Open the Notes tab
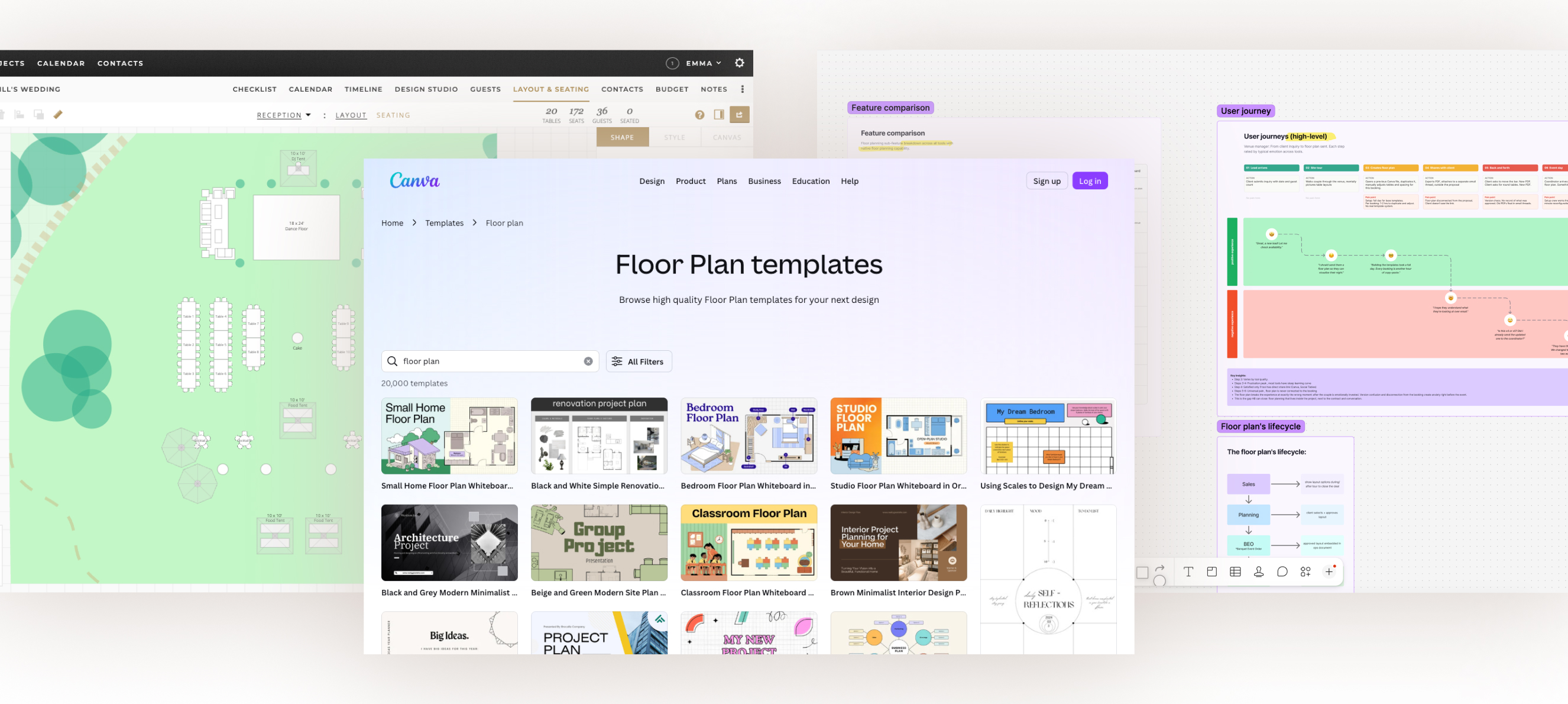 pyautogui.click(x=714, y=89)
